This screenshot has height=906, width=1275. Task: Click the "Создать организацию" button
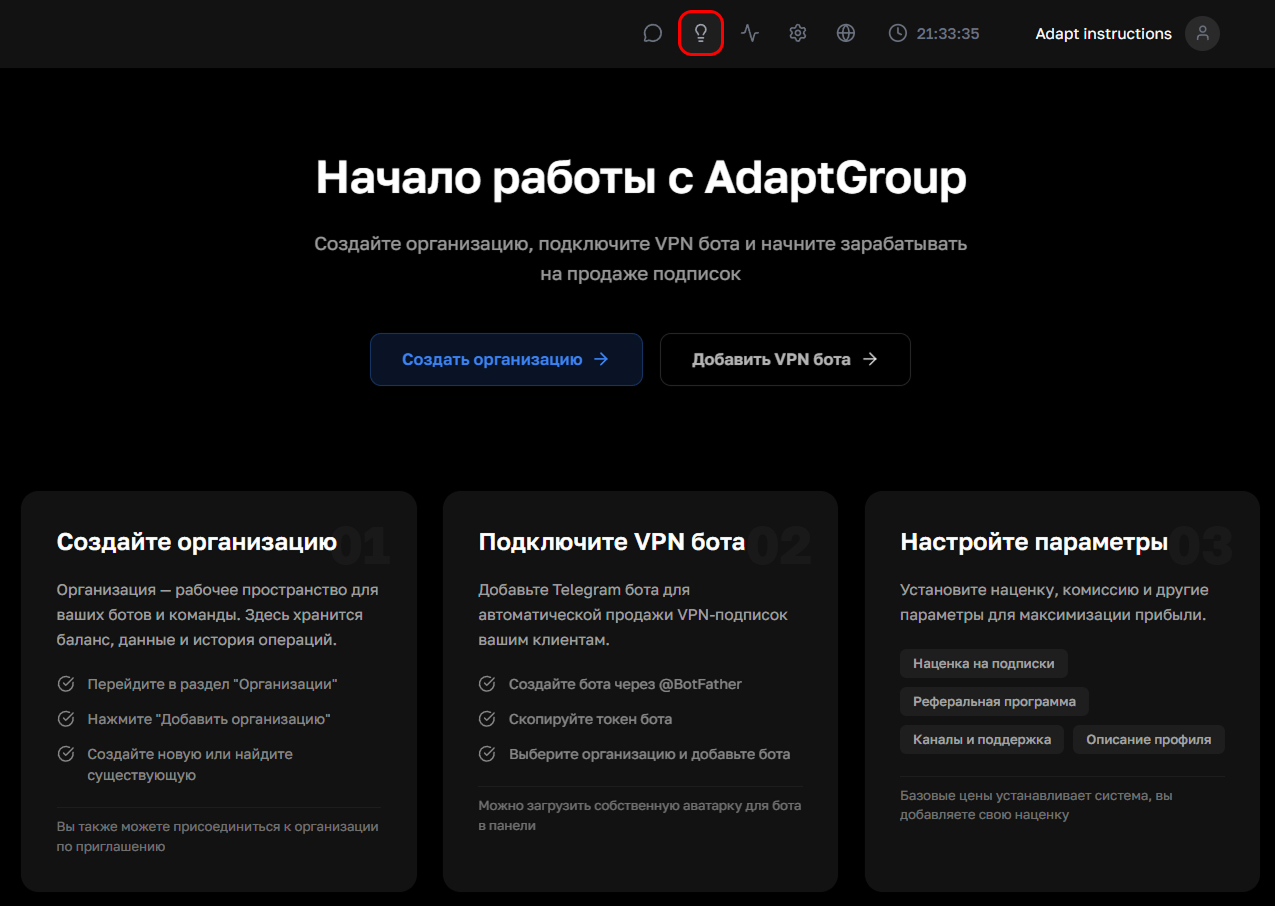[506, 359]
